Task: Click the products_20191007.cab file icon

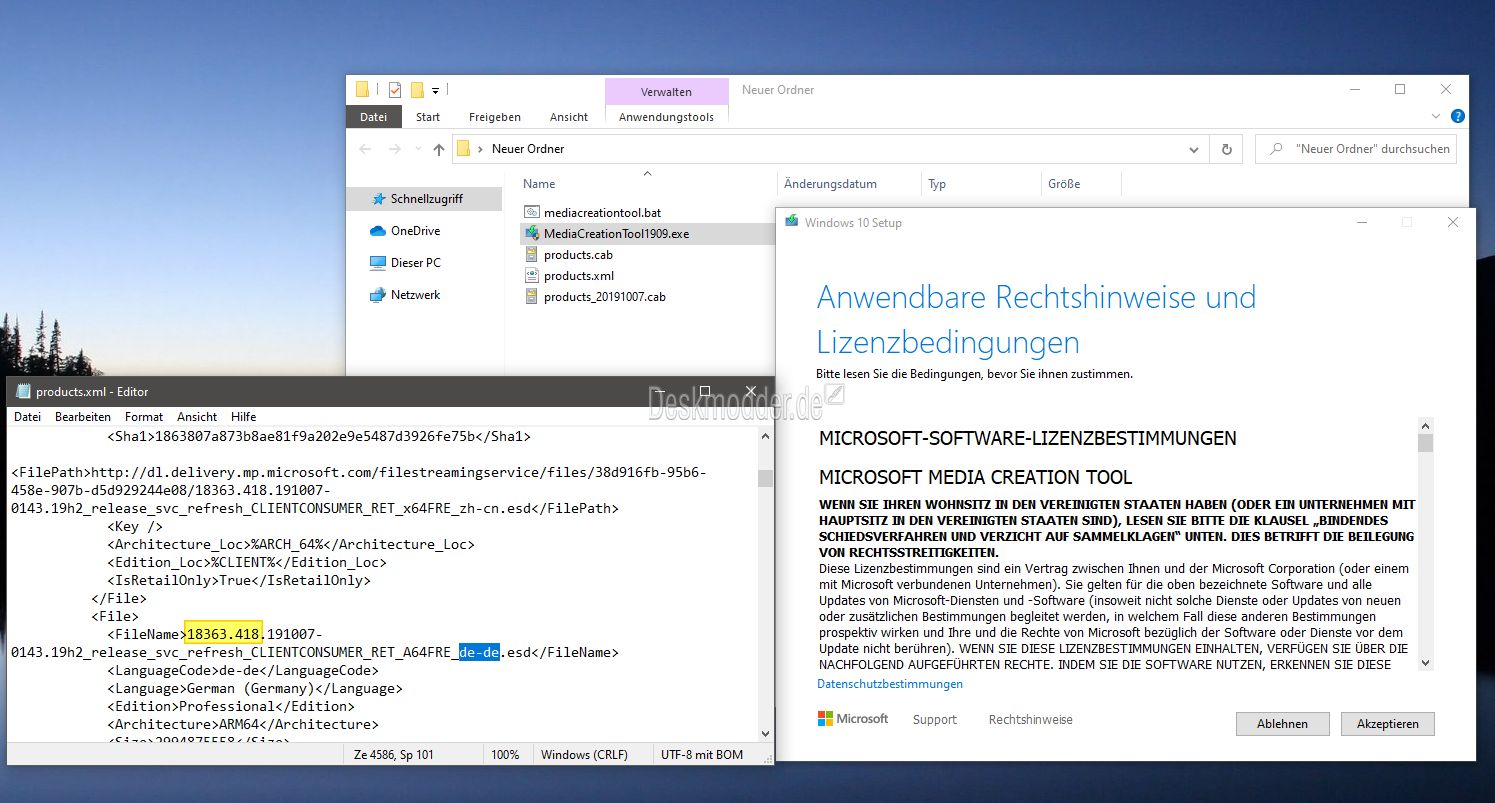Action: 531,297
